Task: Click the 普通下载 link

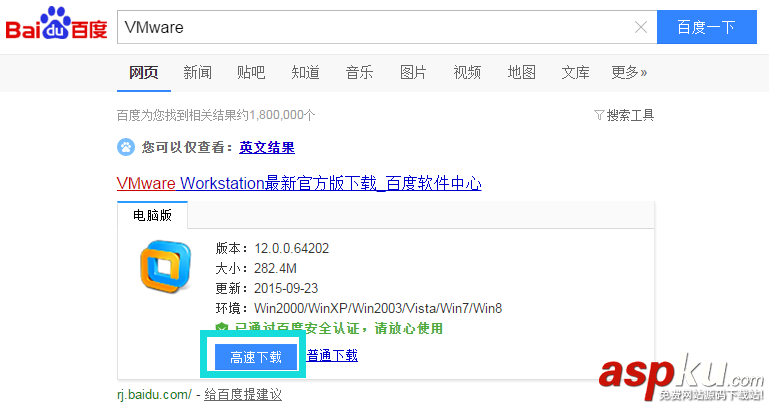Action: click(x=333, y=355)
